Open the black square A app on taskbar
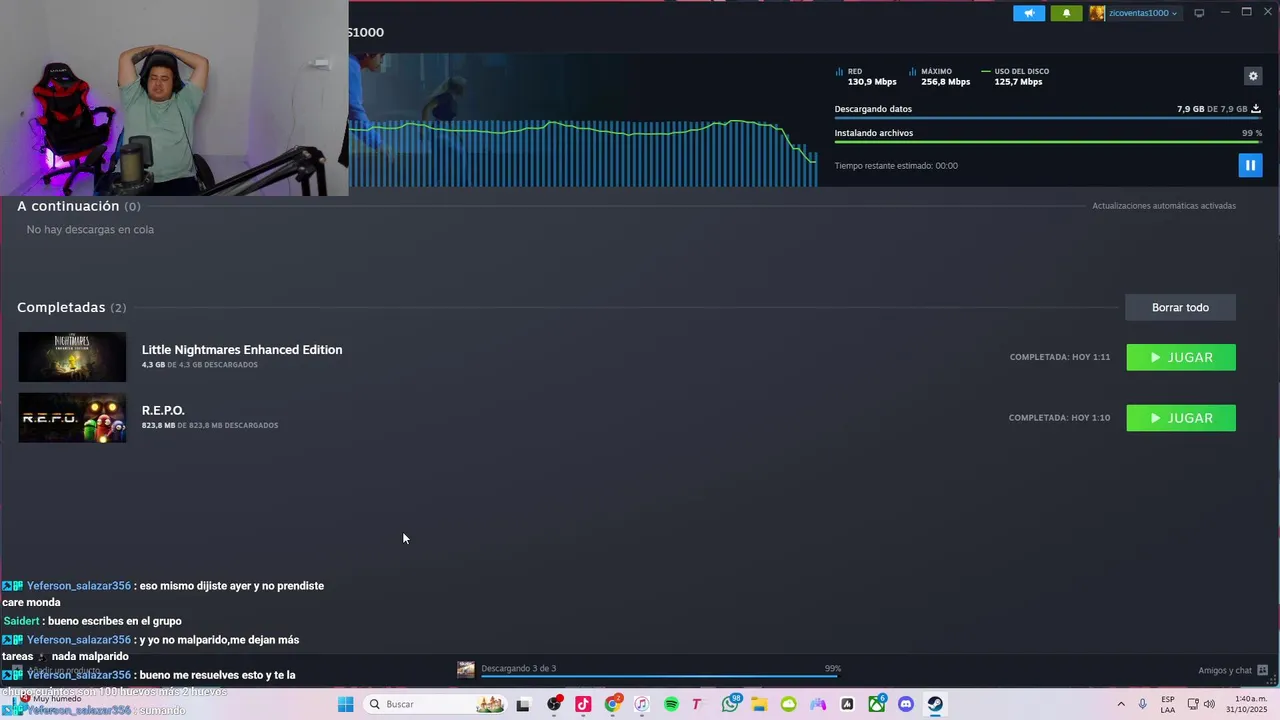Viewport: 1280px width, 720px height. click(x=847, y=704)
